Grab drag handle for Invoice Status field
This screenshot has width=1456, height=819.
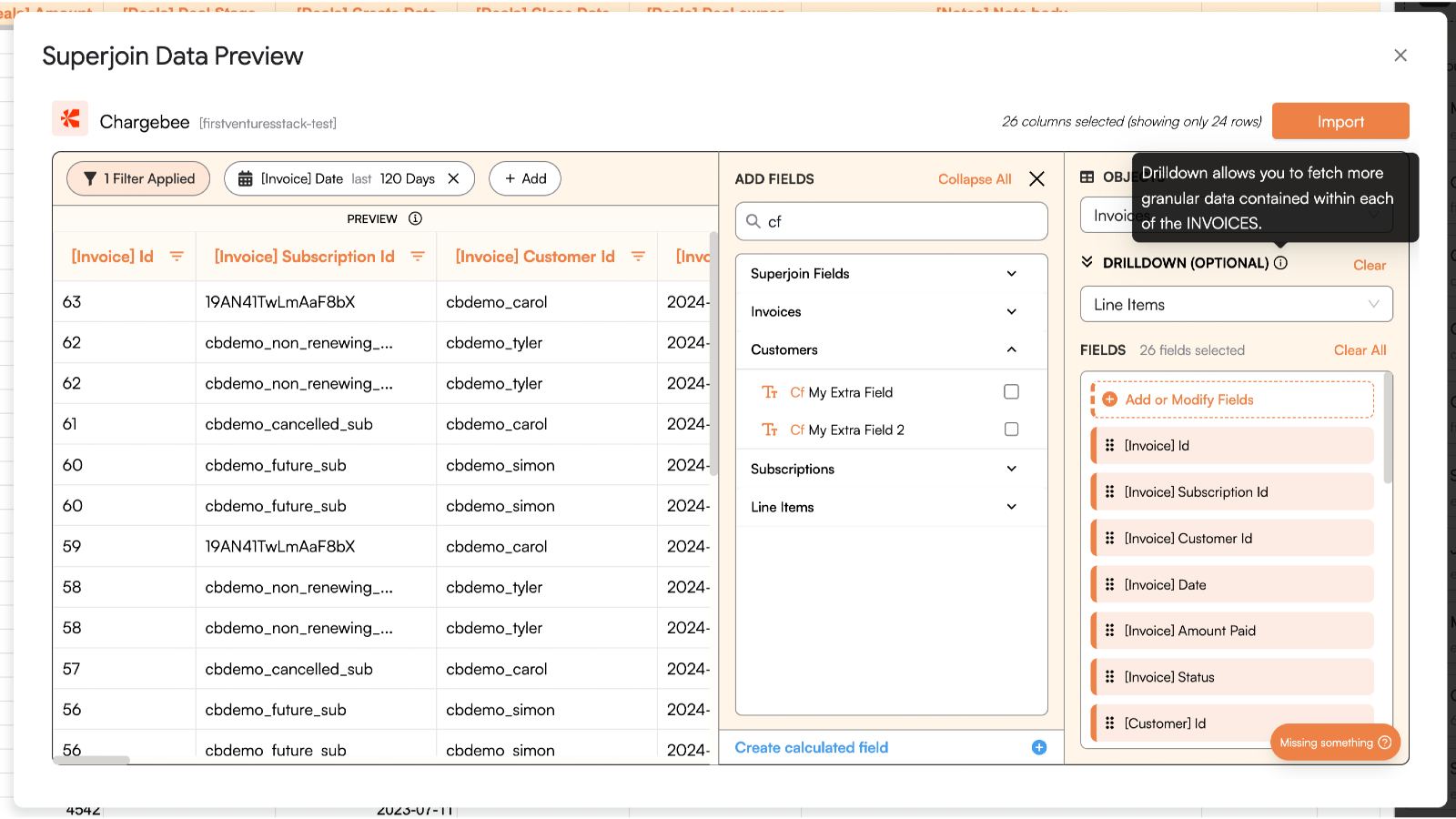point(1109,677)
